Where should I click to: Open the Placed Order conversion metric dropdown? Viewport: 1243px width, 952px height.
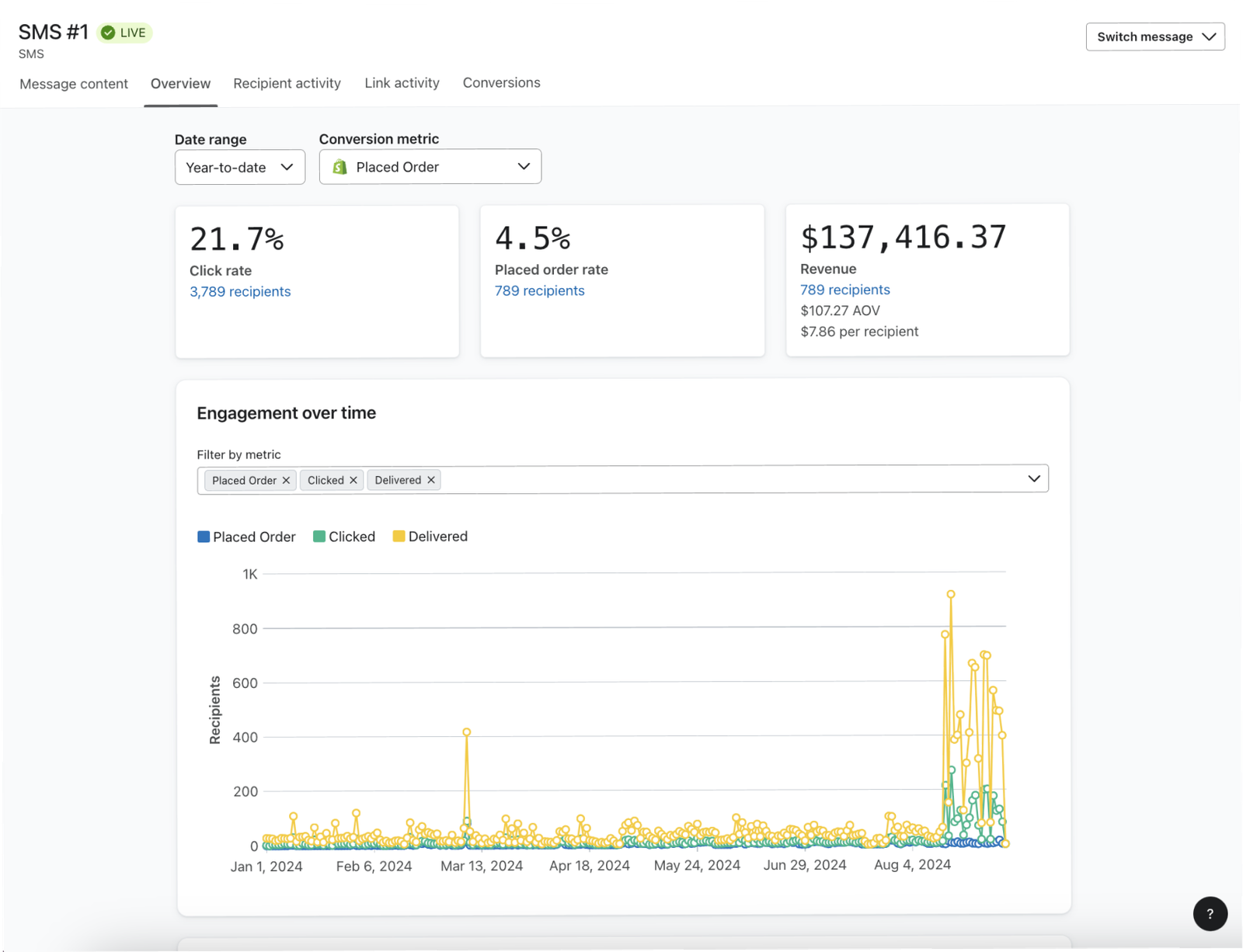click(430, 167)
